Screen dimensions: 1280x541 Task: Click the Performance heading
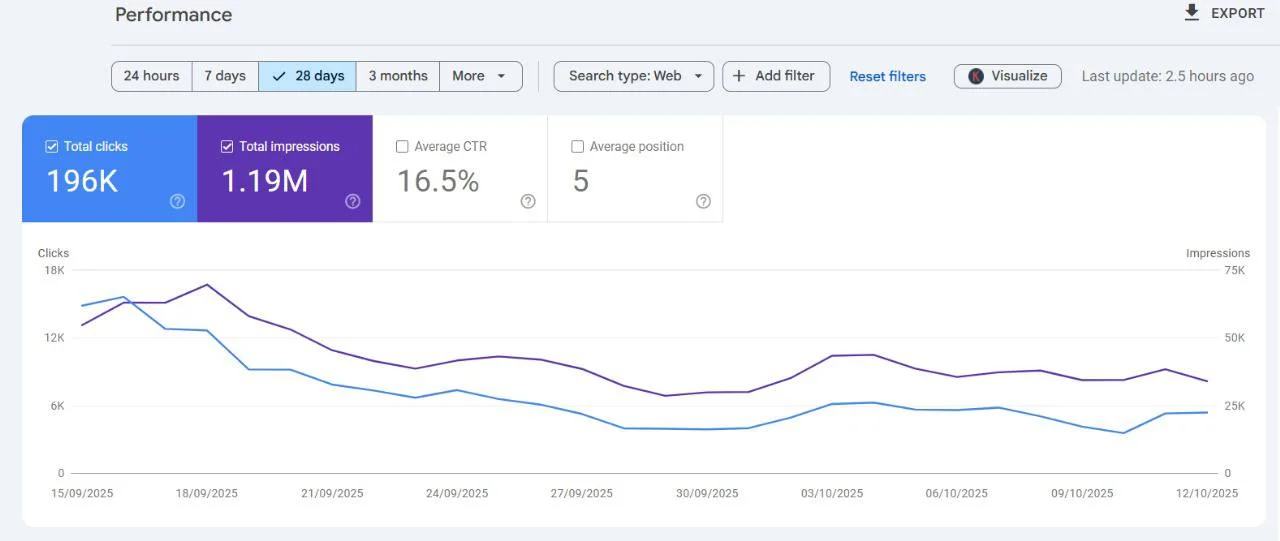174,15
